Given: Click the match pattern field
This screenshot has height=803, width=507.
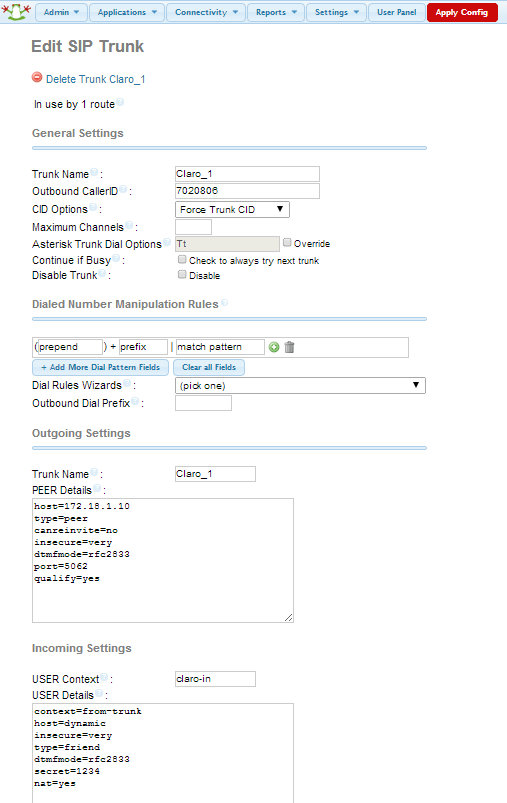Looking at the screenshot, I should click(220, 347).
